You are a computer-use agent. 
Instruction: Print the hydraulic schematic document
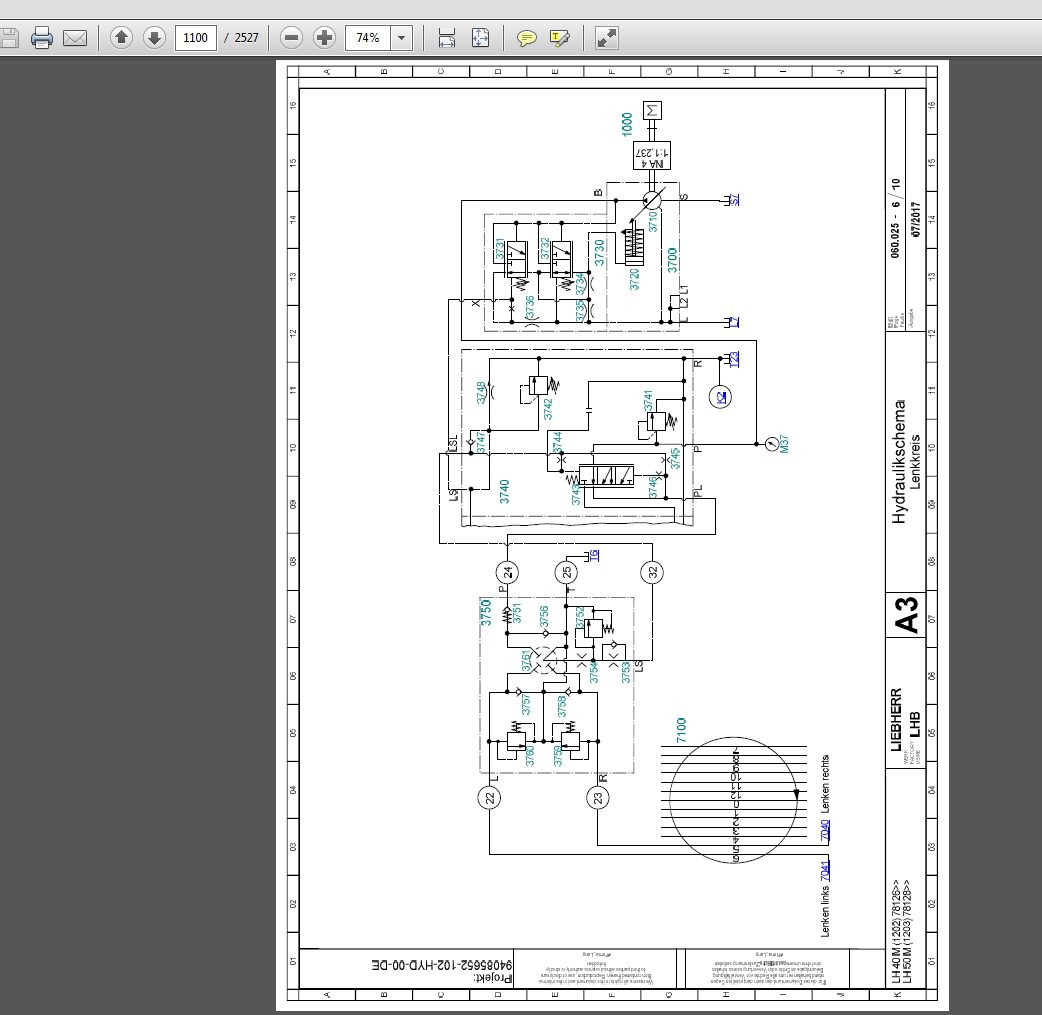[40, 38]
